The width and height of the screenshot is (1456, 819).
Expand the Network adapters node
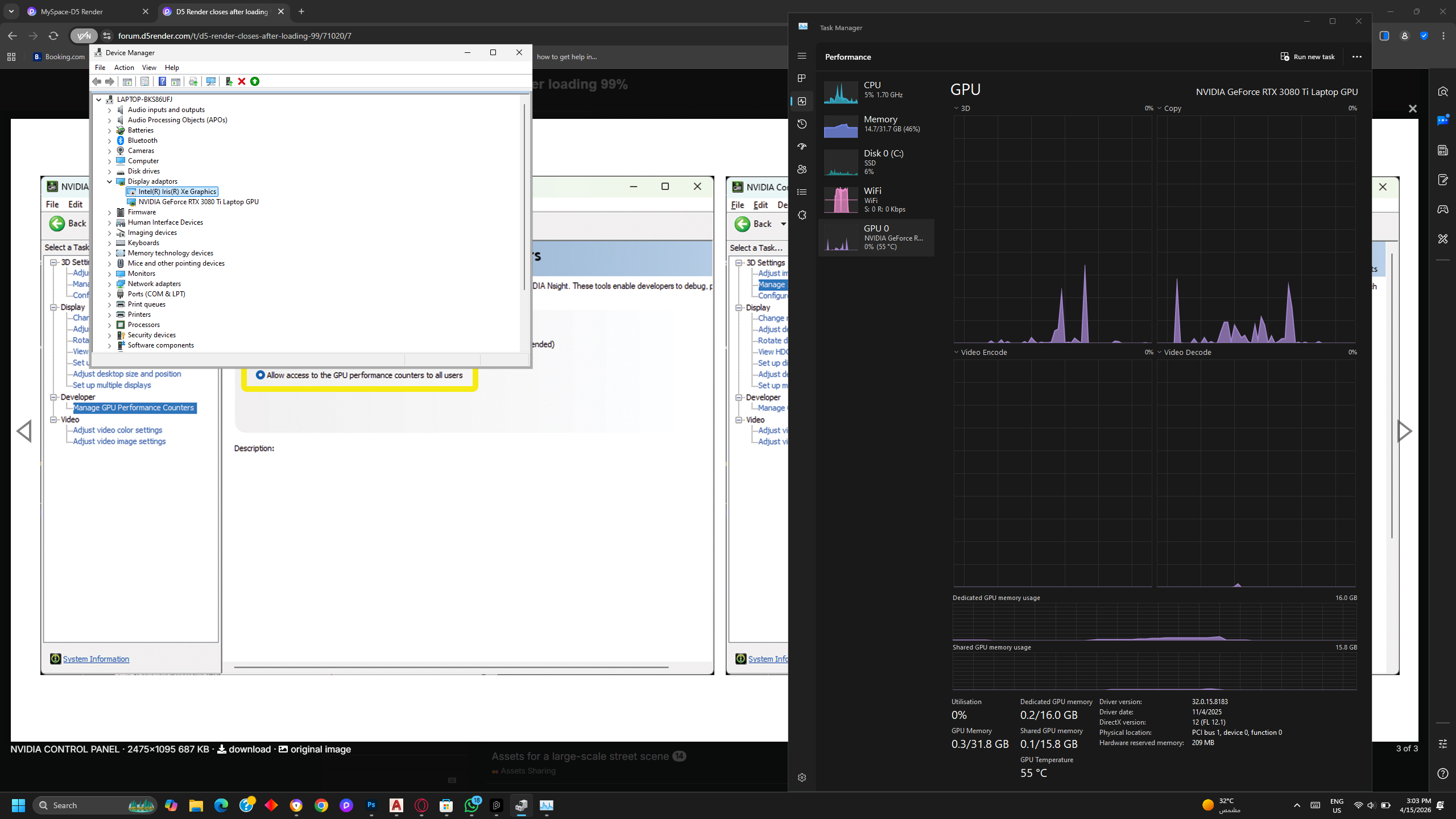110,284
